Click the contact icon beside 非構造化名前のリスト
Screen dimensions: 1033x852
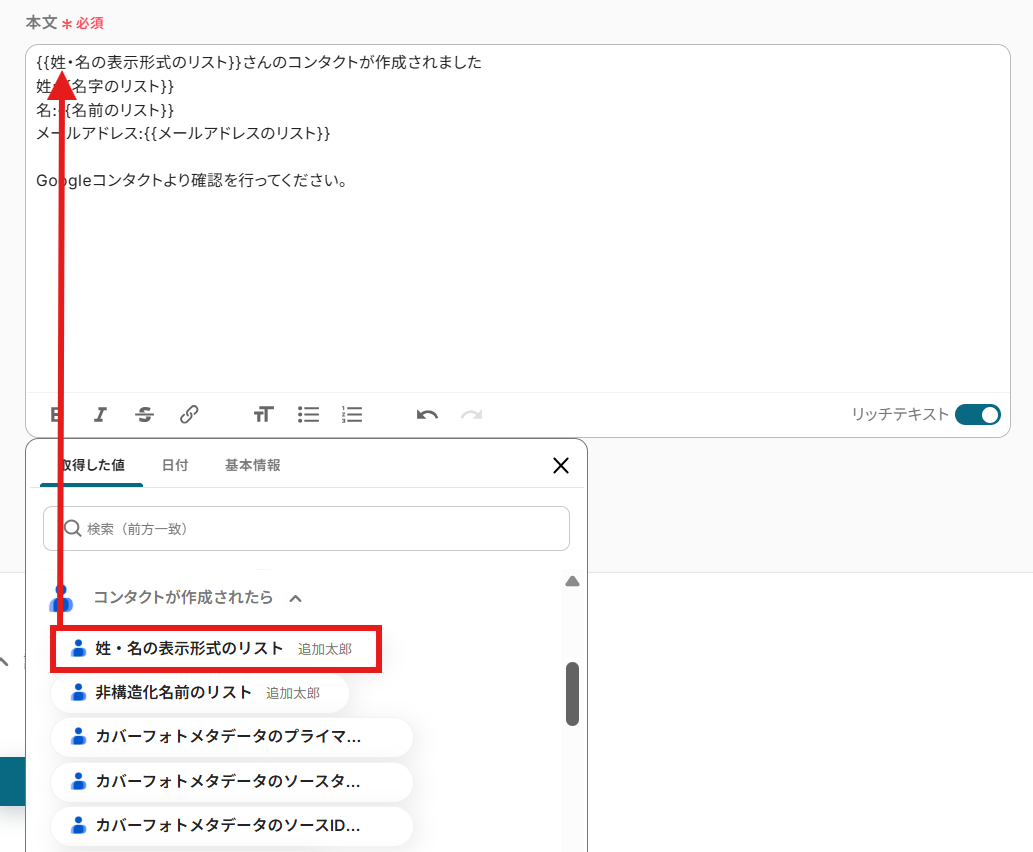coord(77,693)
